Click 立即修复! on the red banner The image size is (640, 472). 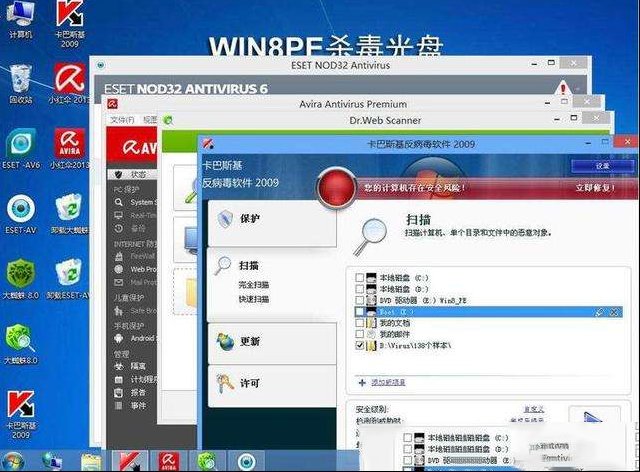pos(595,188)
